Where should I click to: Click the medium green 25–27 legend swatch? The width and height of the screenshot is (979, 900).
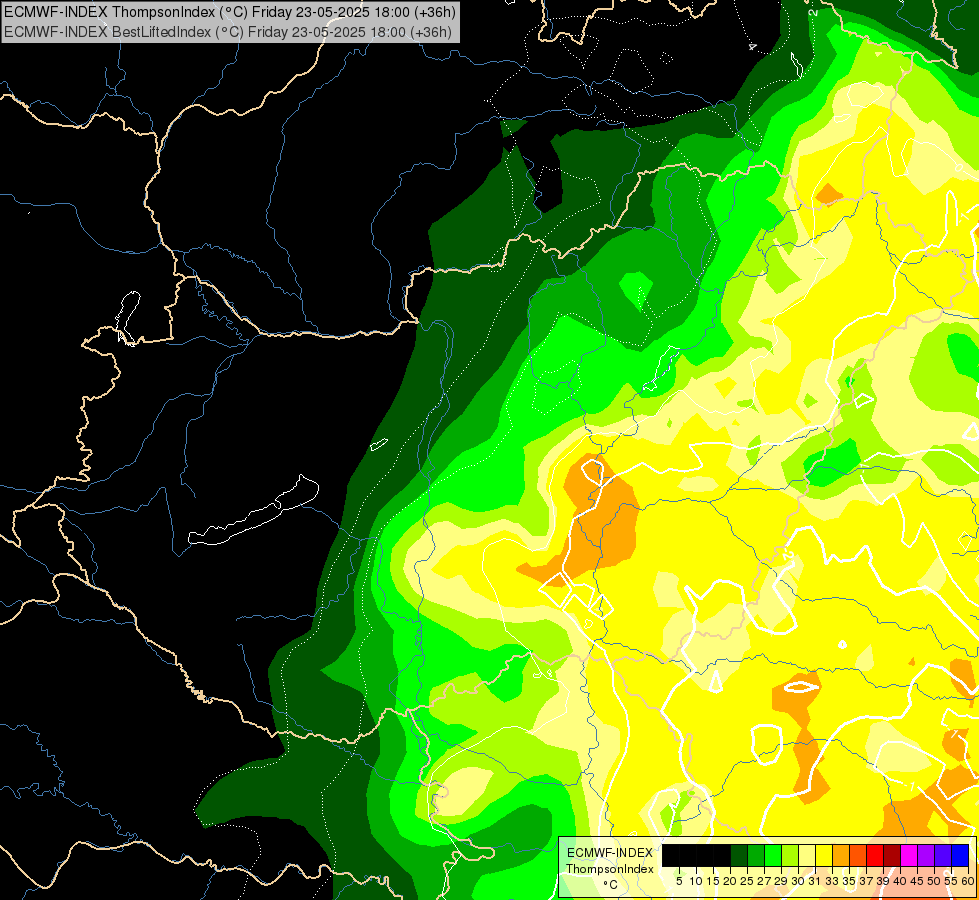pyautogui.click(x=756, y=855)
